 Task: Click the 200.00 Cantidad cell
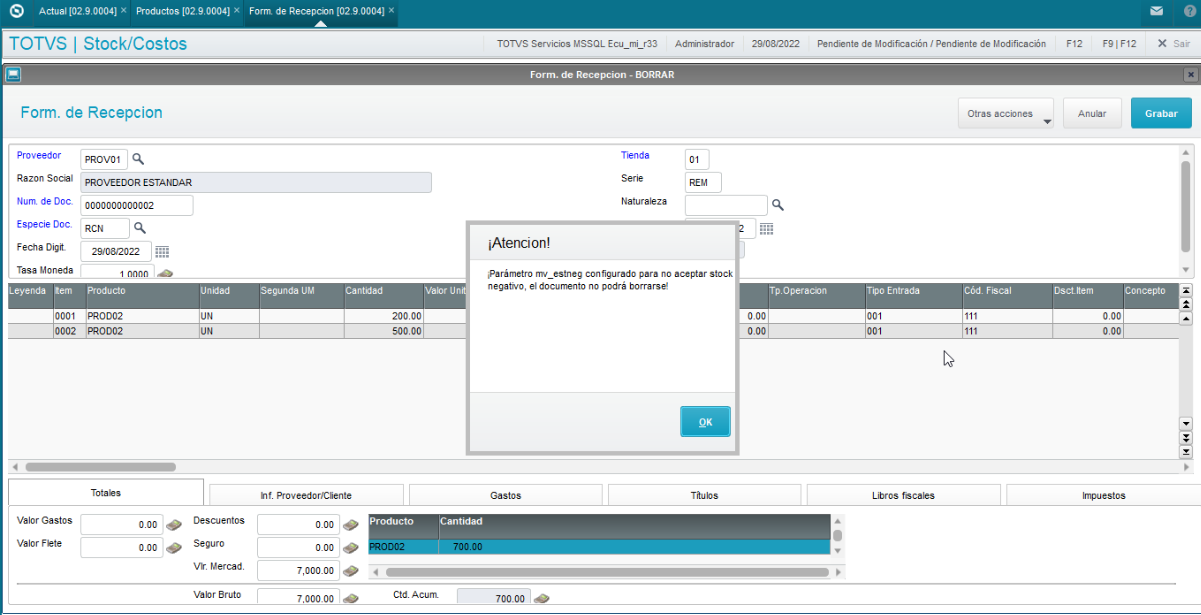click(x=383, y=316)
